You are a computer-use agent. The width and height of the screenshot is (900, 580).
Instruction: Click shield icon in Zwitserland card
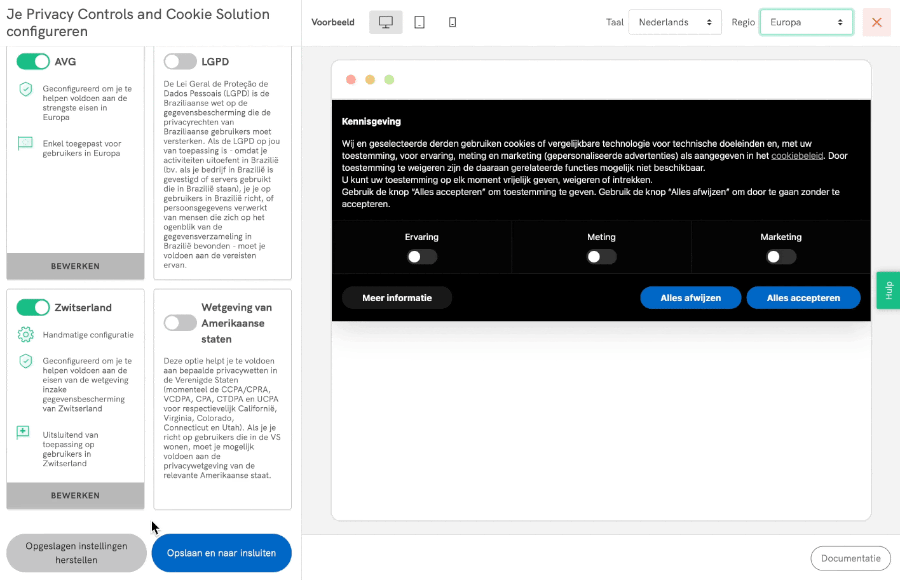(26, 361)
